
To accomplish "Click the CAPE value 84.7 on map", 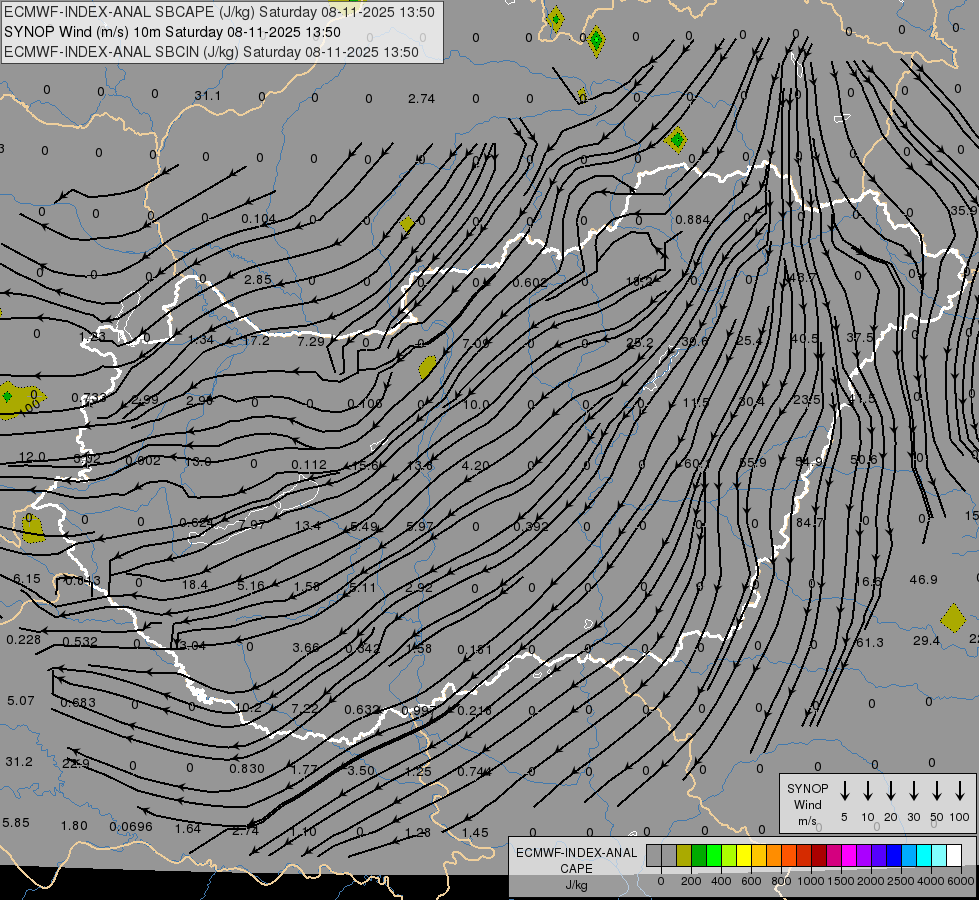I will coord(810,522).
